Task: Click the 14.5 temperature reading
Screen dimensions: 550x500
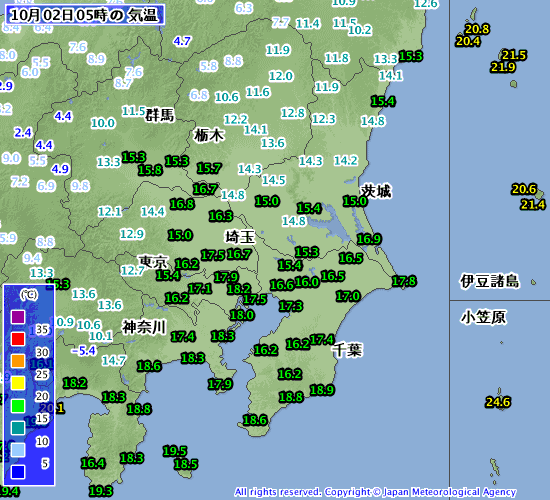Action: coord(274,180)
